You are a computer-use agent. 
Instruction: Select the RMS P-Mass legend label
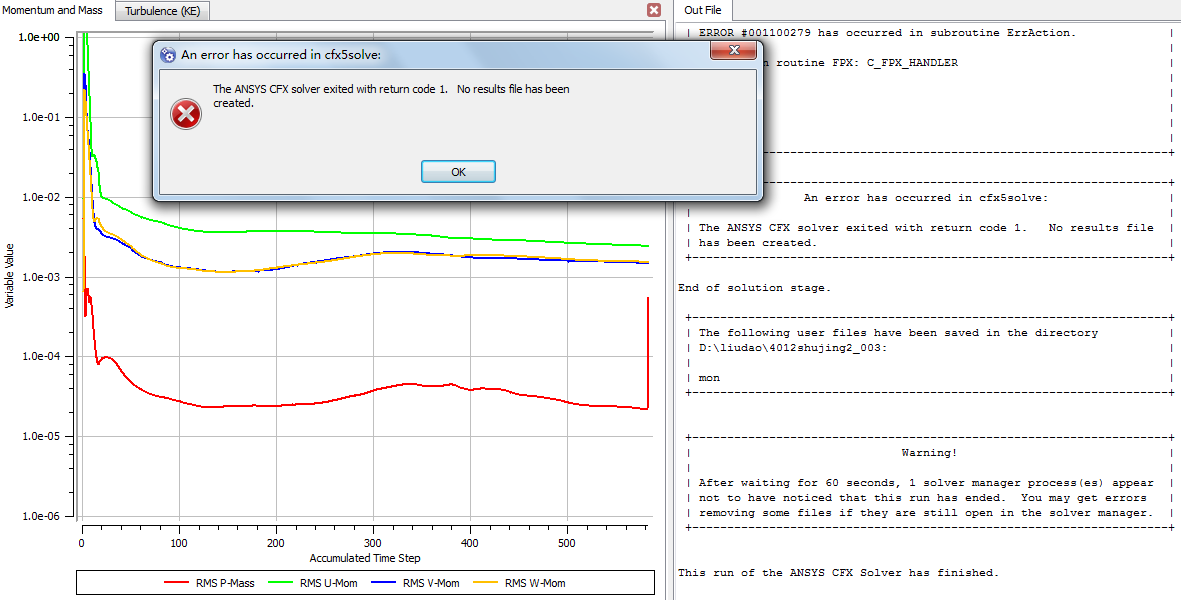click(226, 583)
